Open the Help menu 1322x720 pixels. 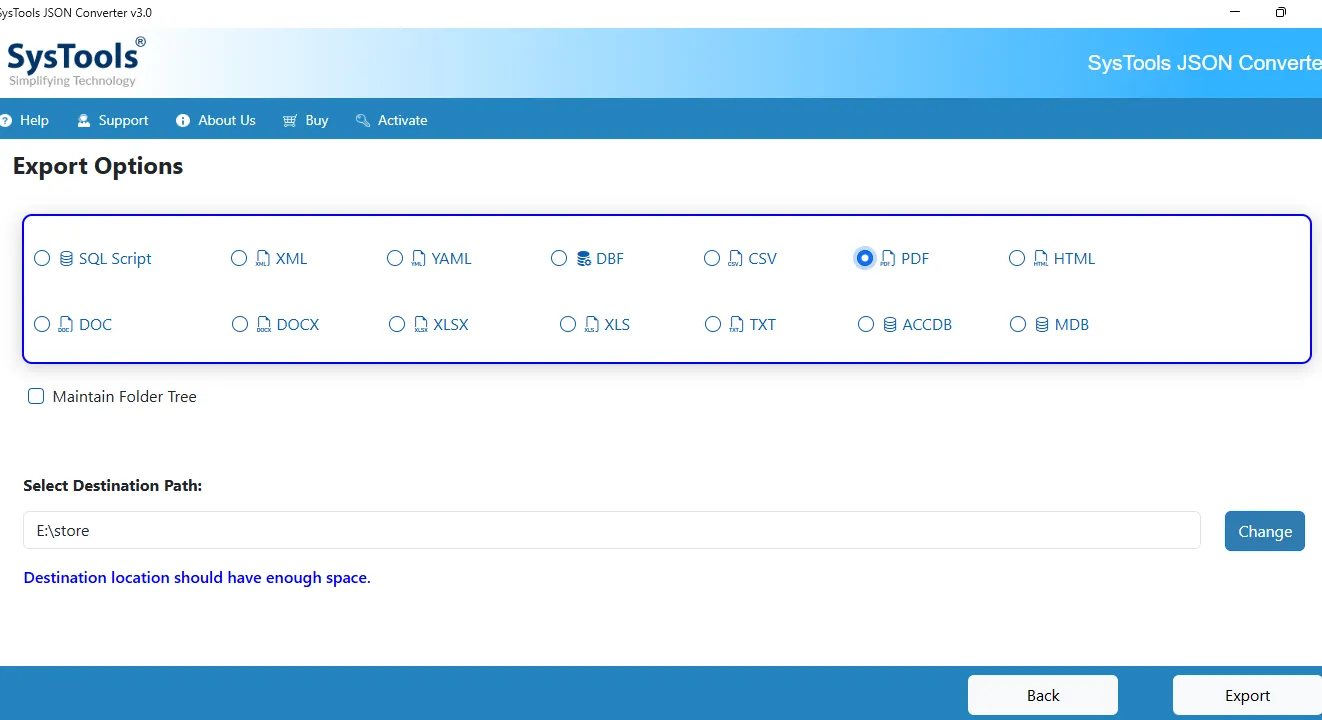click(25, 120)
